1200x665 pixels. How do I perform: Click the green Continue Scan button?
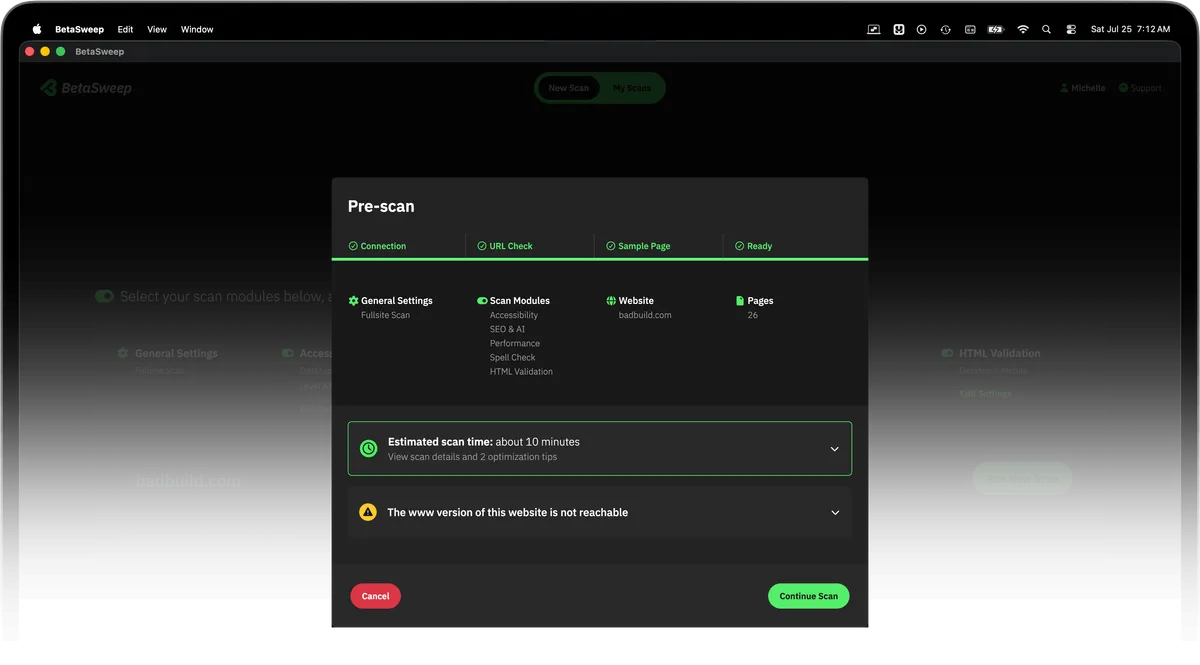[x=809, y=596]
